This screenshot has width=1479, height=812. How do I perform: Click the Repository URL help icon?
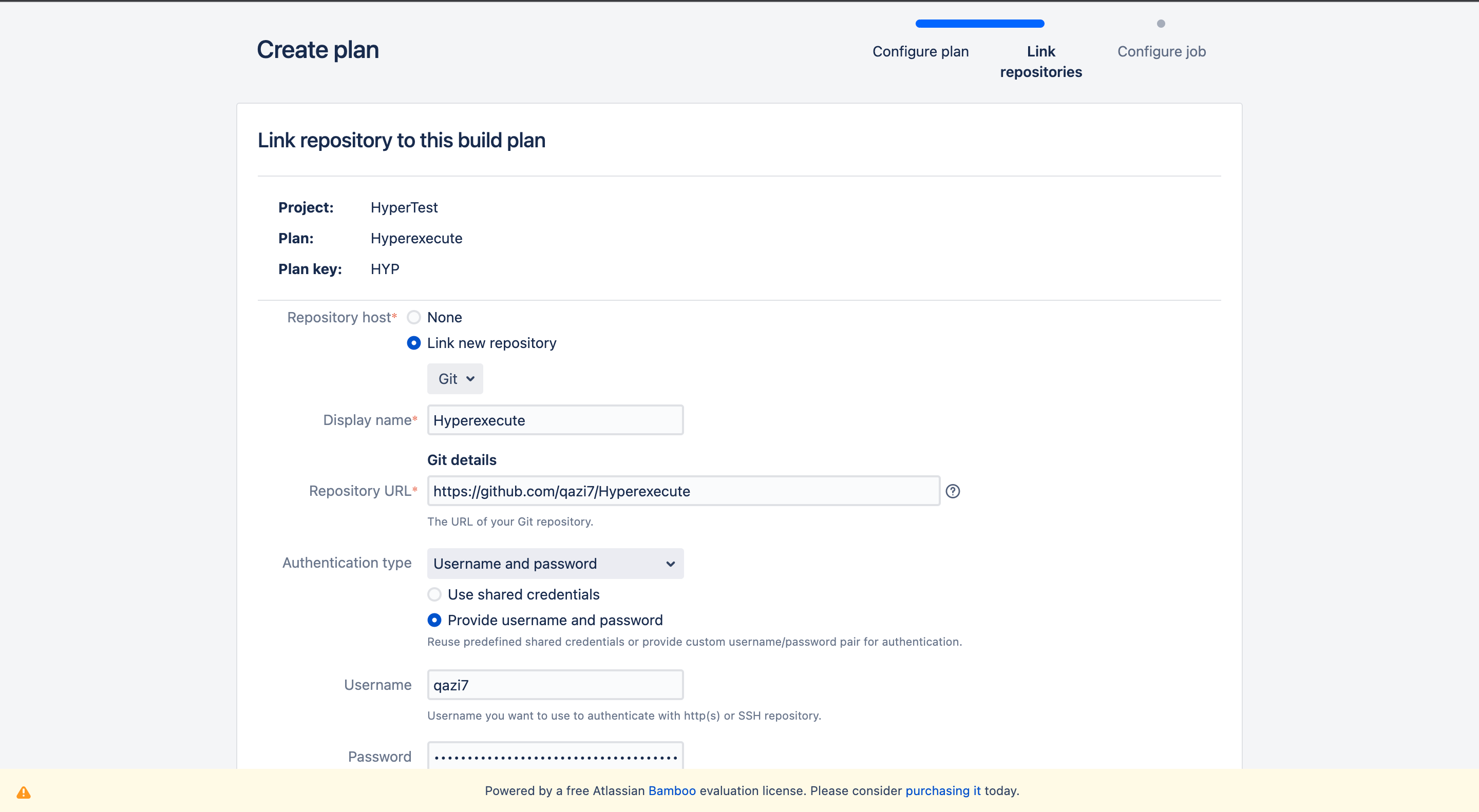[x=953, y=491]
